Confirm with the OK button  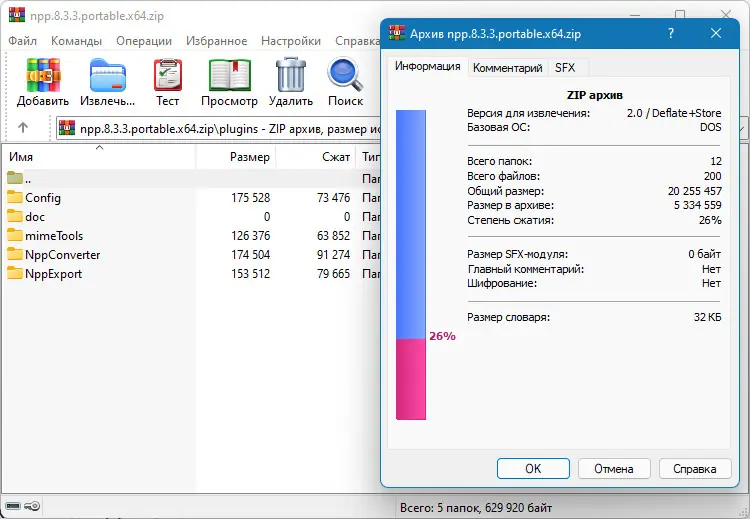533,468
